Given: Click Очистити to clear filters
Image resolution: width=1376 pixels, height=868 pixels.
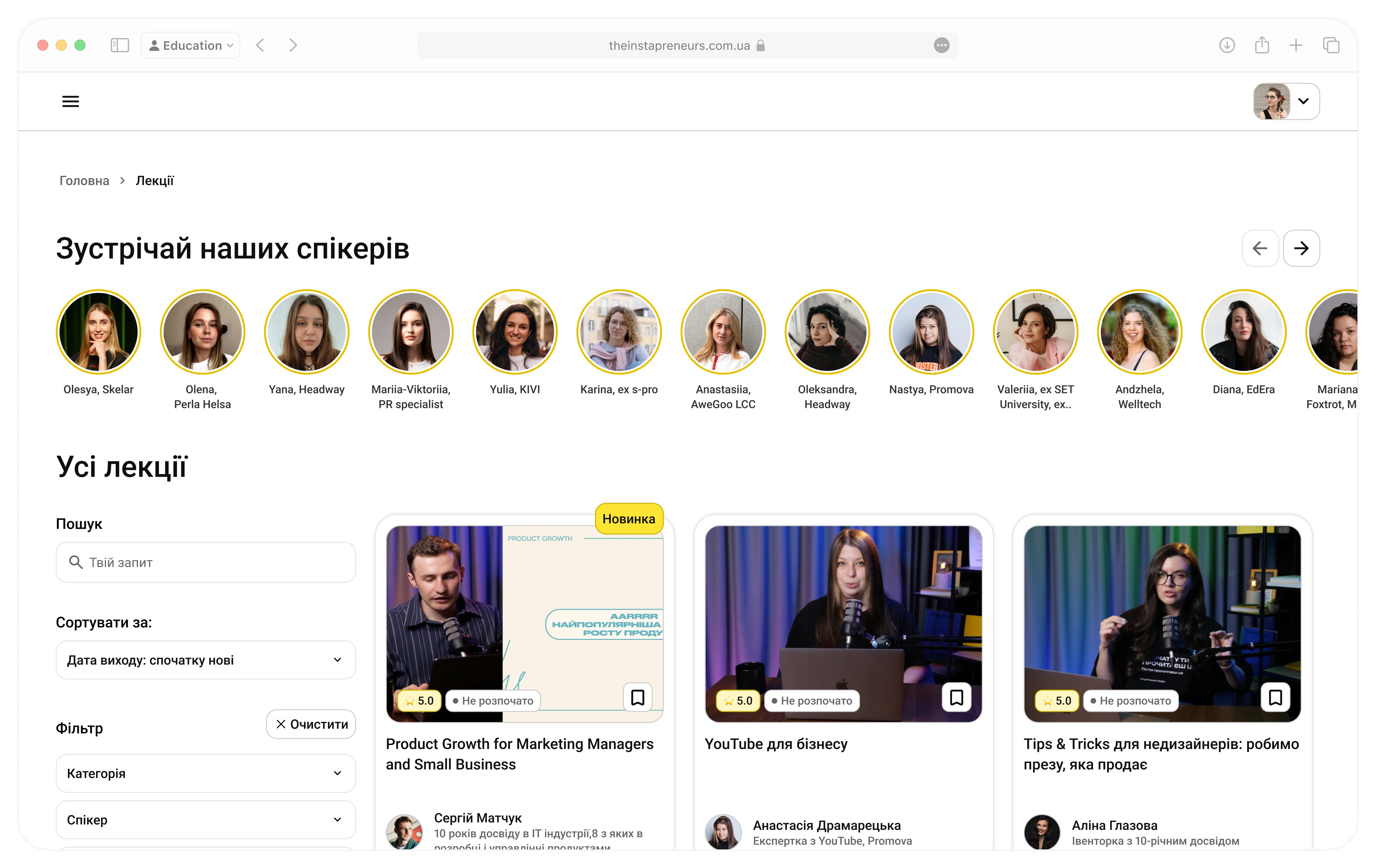Looking at the screenshot, I should [311, 724].
